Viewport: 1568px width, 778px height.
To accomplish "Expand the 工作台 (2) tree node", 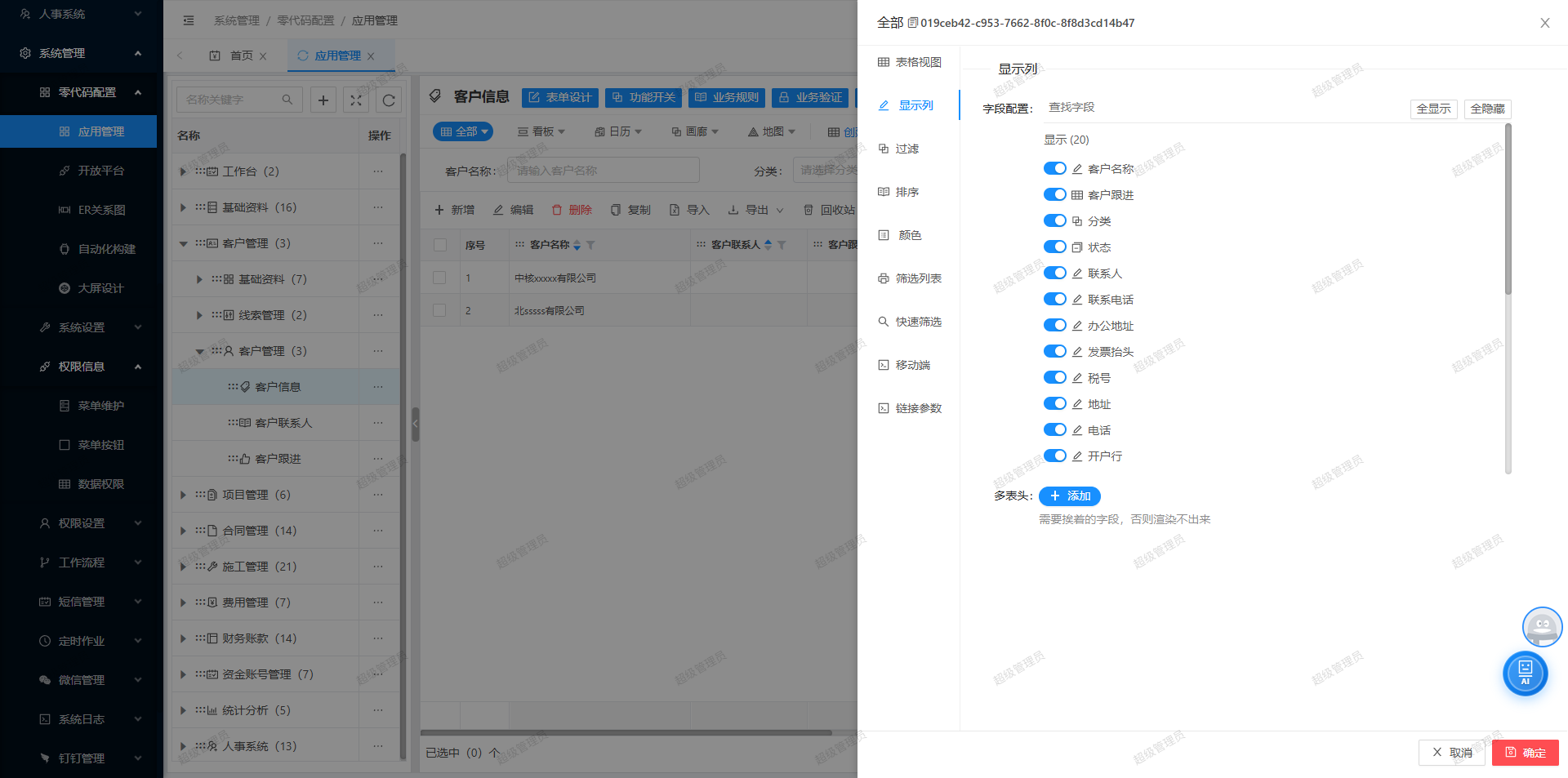I will coord(183,171).
